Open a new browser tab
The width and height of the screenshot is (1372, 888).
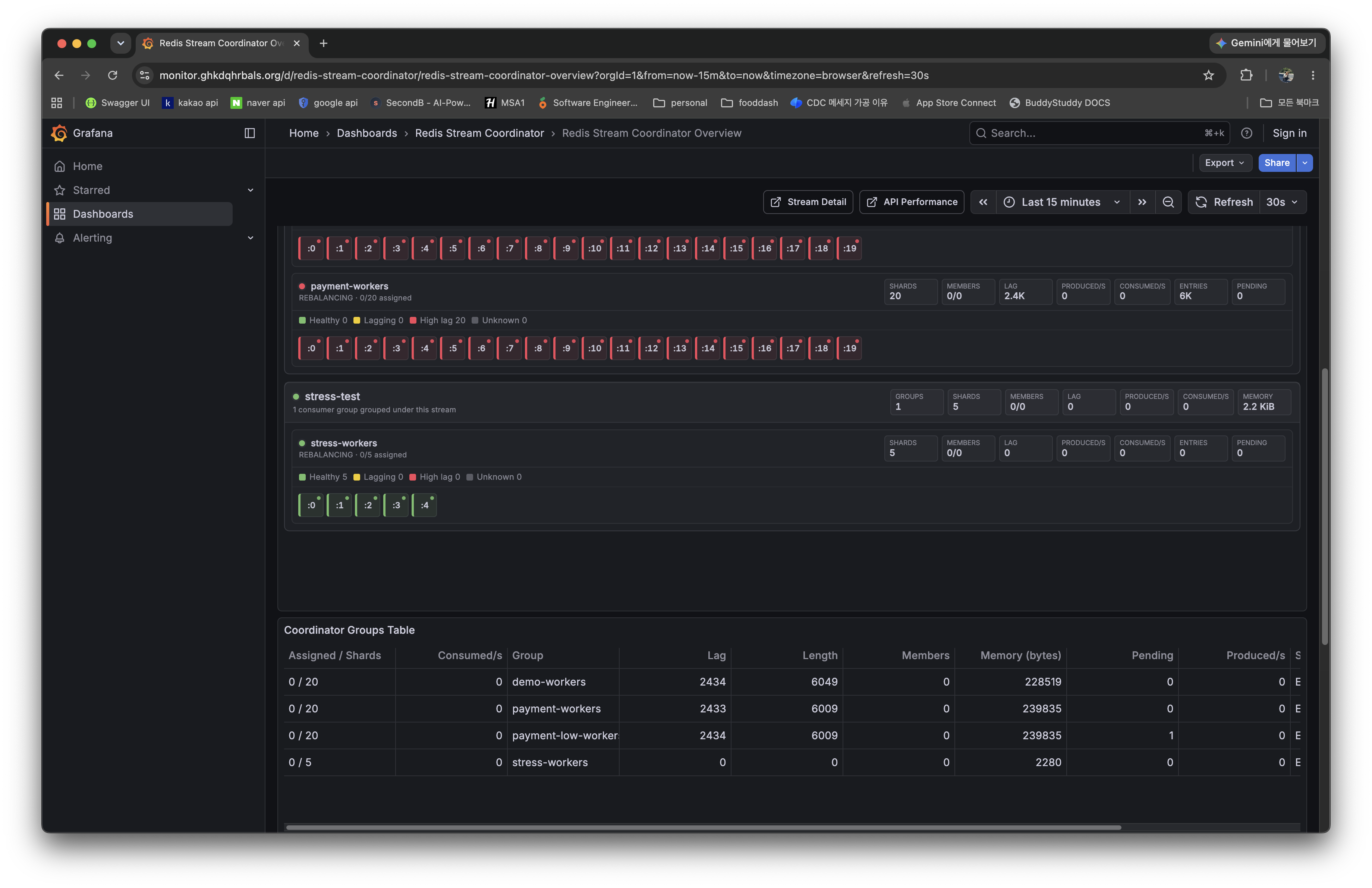tap(323, 43)
